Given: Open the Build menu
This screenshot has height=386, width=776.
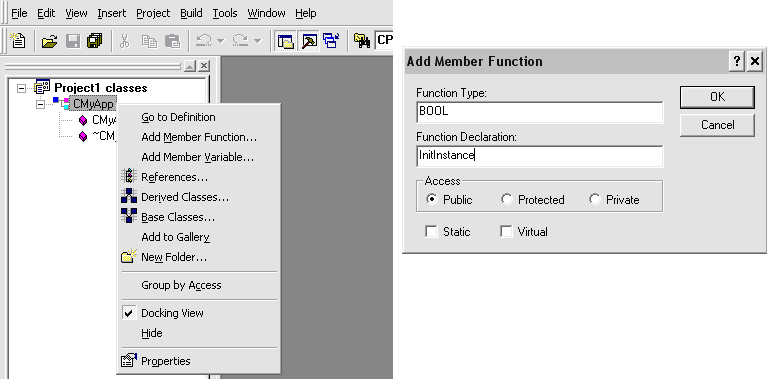Looking at the screenshot, I should (x=191, y=13).
